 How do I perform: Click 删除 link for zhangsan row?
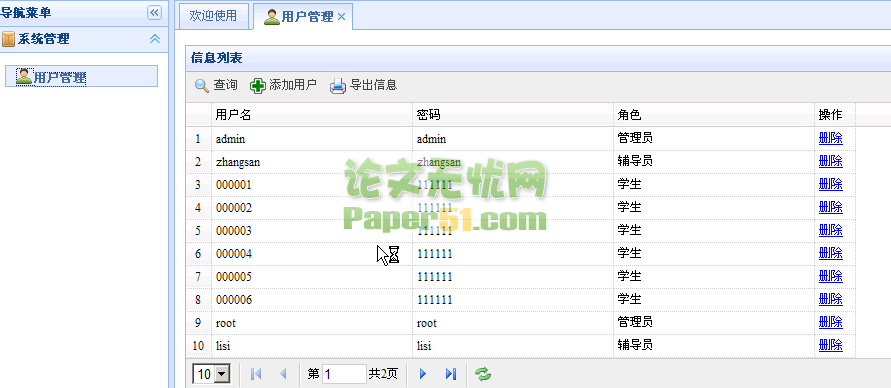pos(830,161)
